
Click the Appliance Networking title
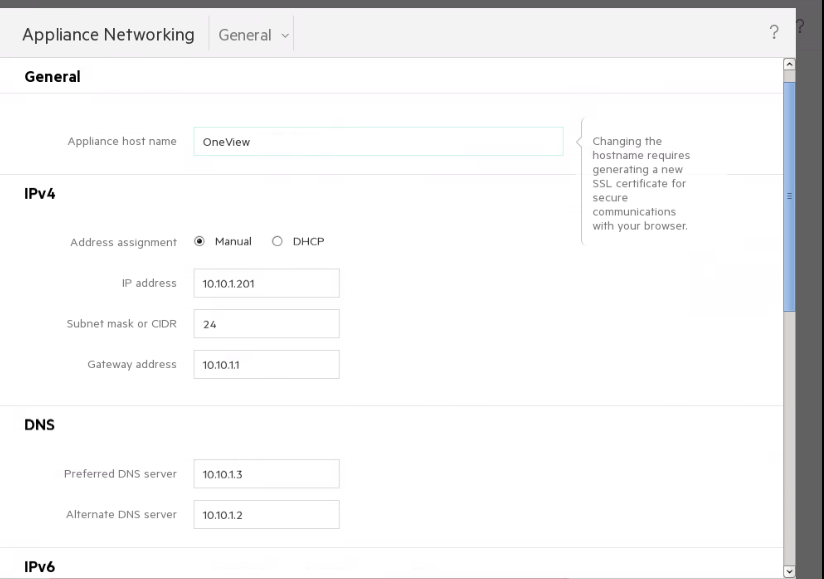click(108, 35)
